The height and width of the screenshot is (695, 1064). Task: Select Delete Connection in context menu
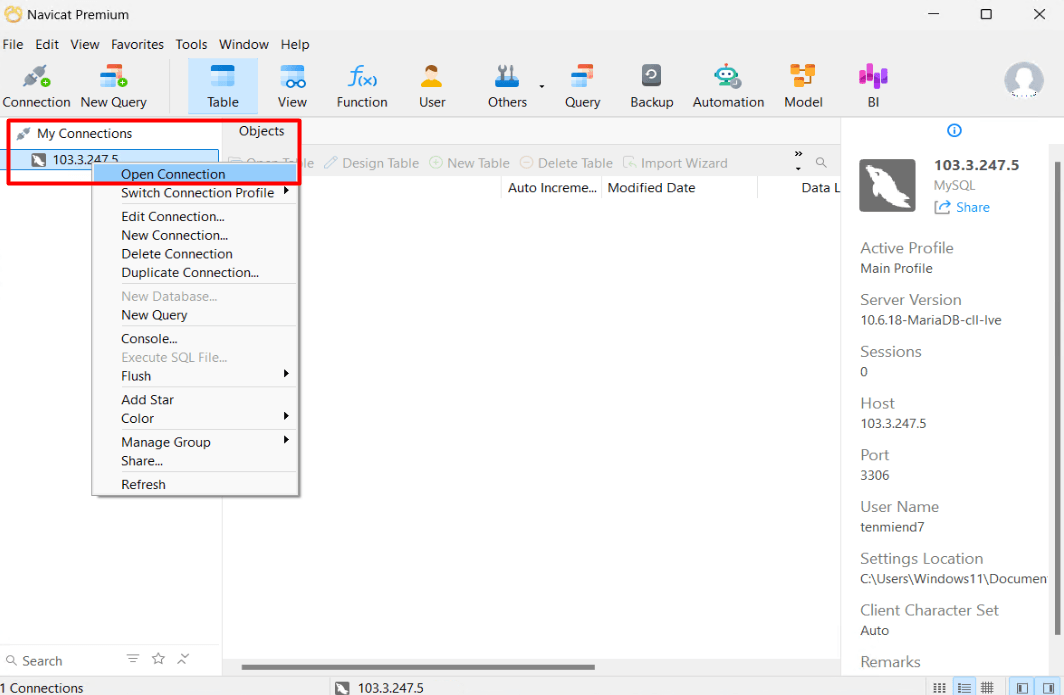tap(195, 254)
